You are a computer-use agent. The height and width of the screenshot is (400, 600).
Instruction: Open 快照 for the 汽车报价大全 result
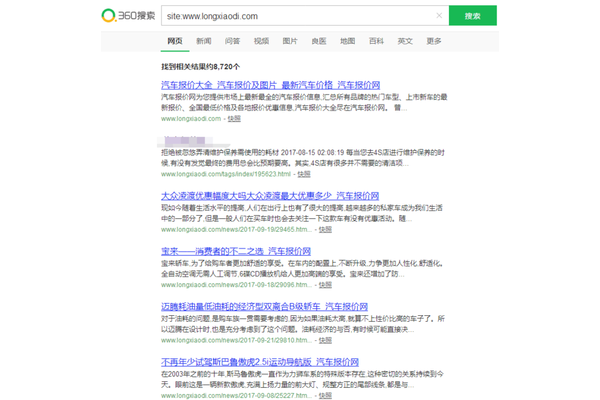(x=234, y=118)
